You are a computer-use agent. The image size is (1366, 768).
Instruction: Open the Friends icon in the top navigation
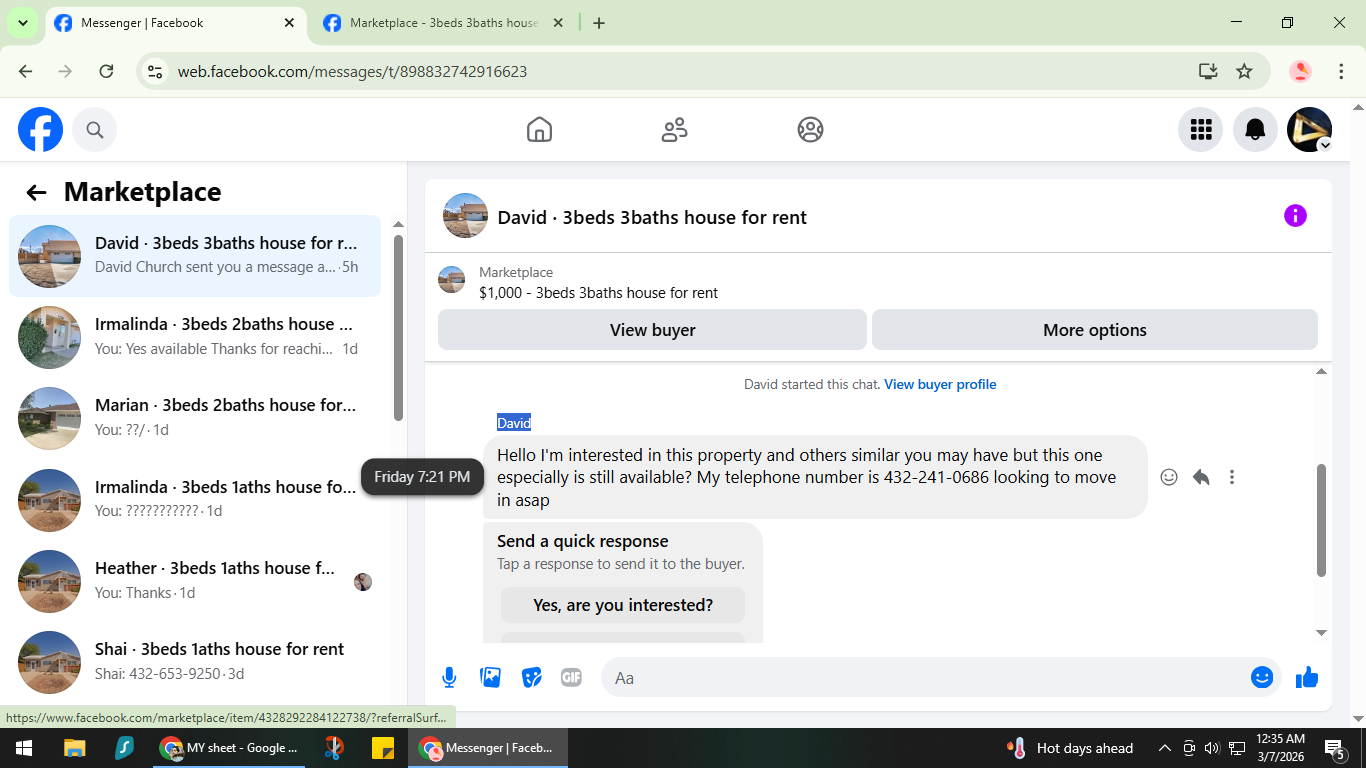pyautogui.click(x=675, y=130)
